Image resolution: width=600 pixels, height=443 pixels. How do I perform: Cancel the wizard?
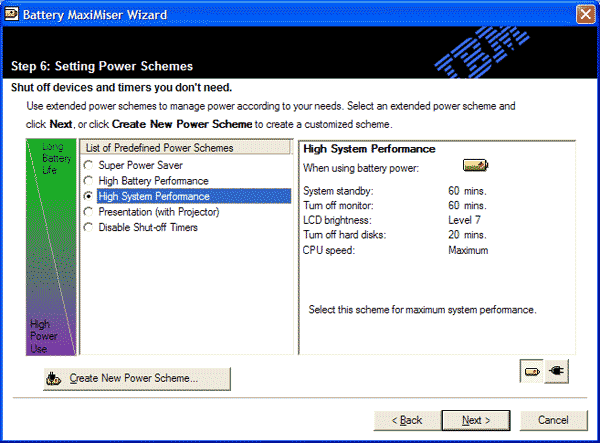pyautogui.click(x=553, y=420)
